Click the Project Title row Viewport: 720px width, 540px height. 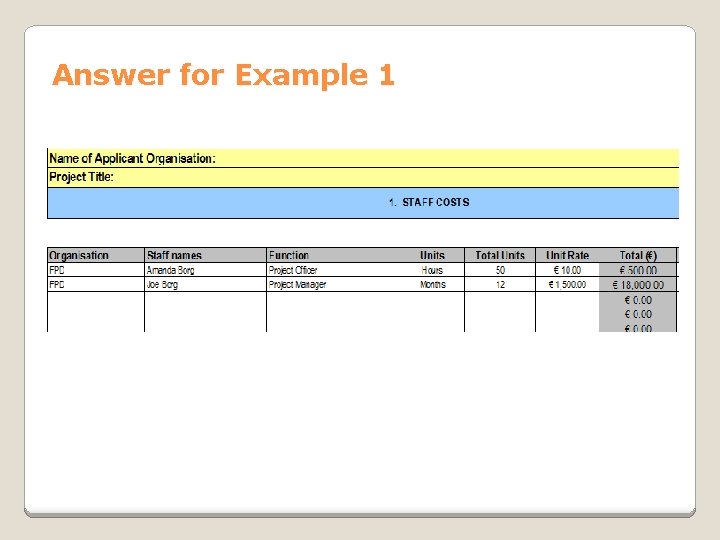pyautogui.click(x=363, y=177)
